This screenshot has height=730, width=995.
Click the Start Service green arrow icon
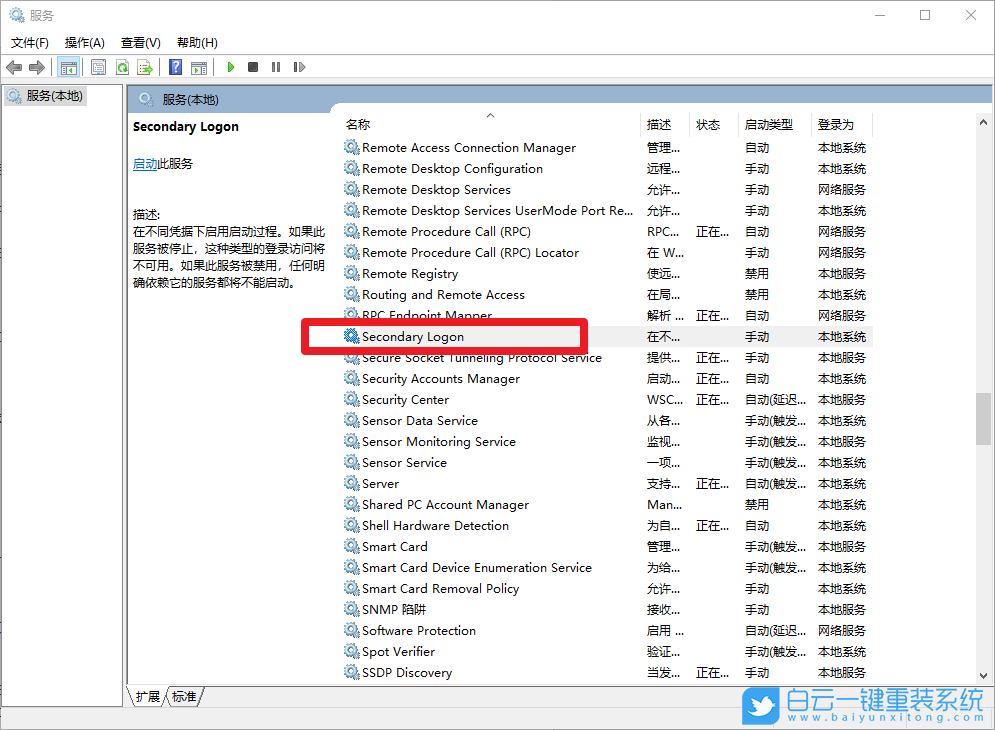[x=231, y=67]
